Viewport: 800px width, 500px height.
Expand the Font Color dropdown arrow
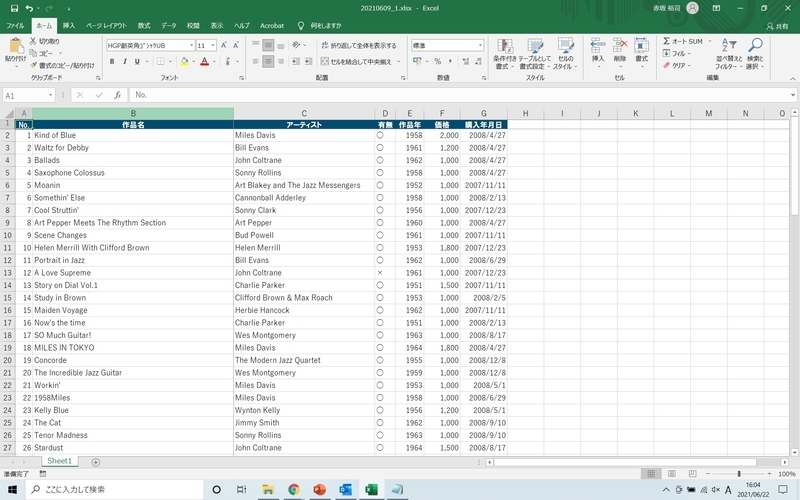(214, 61)
